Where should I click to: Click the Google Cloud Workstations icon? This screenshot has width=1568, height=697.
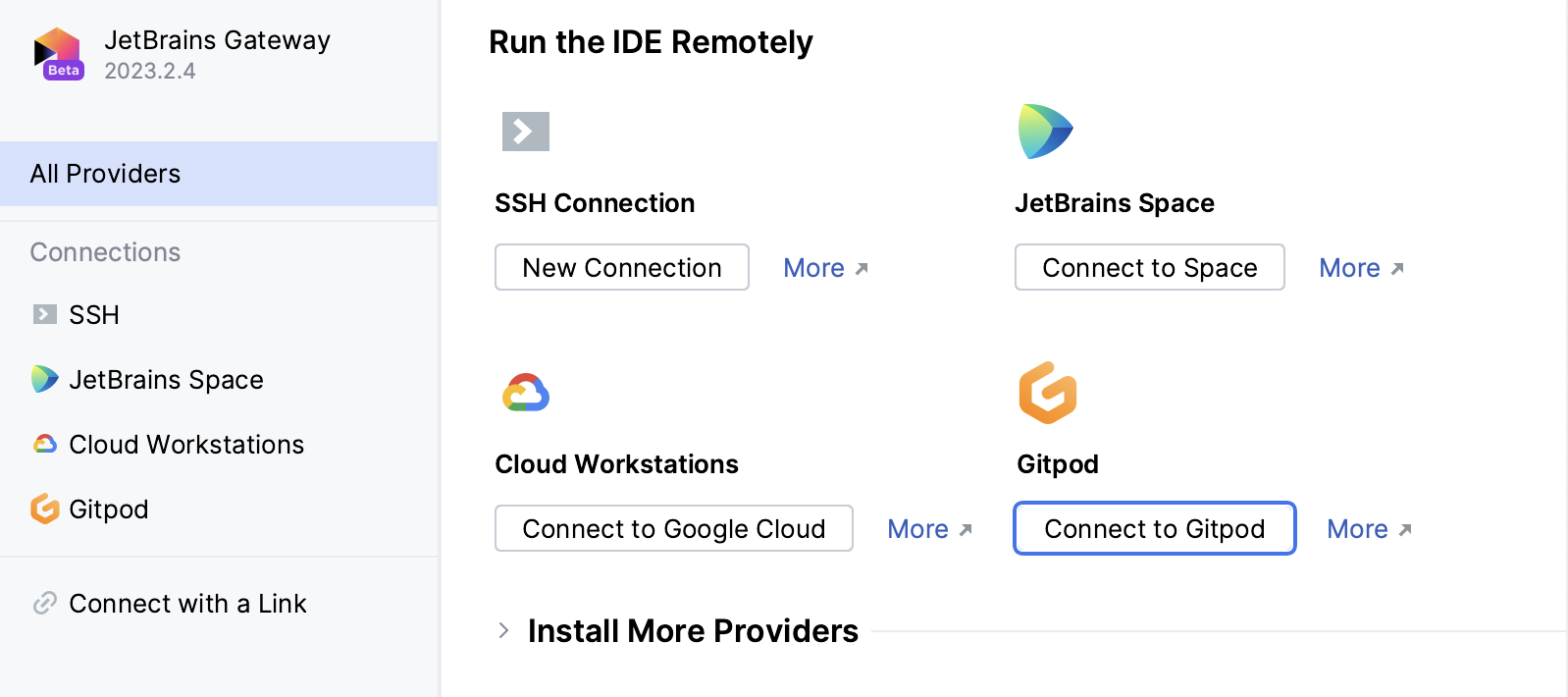click(526, 391)
